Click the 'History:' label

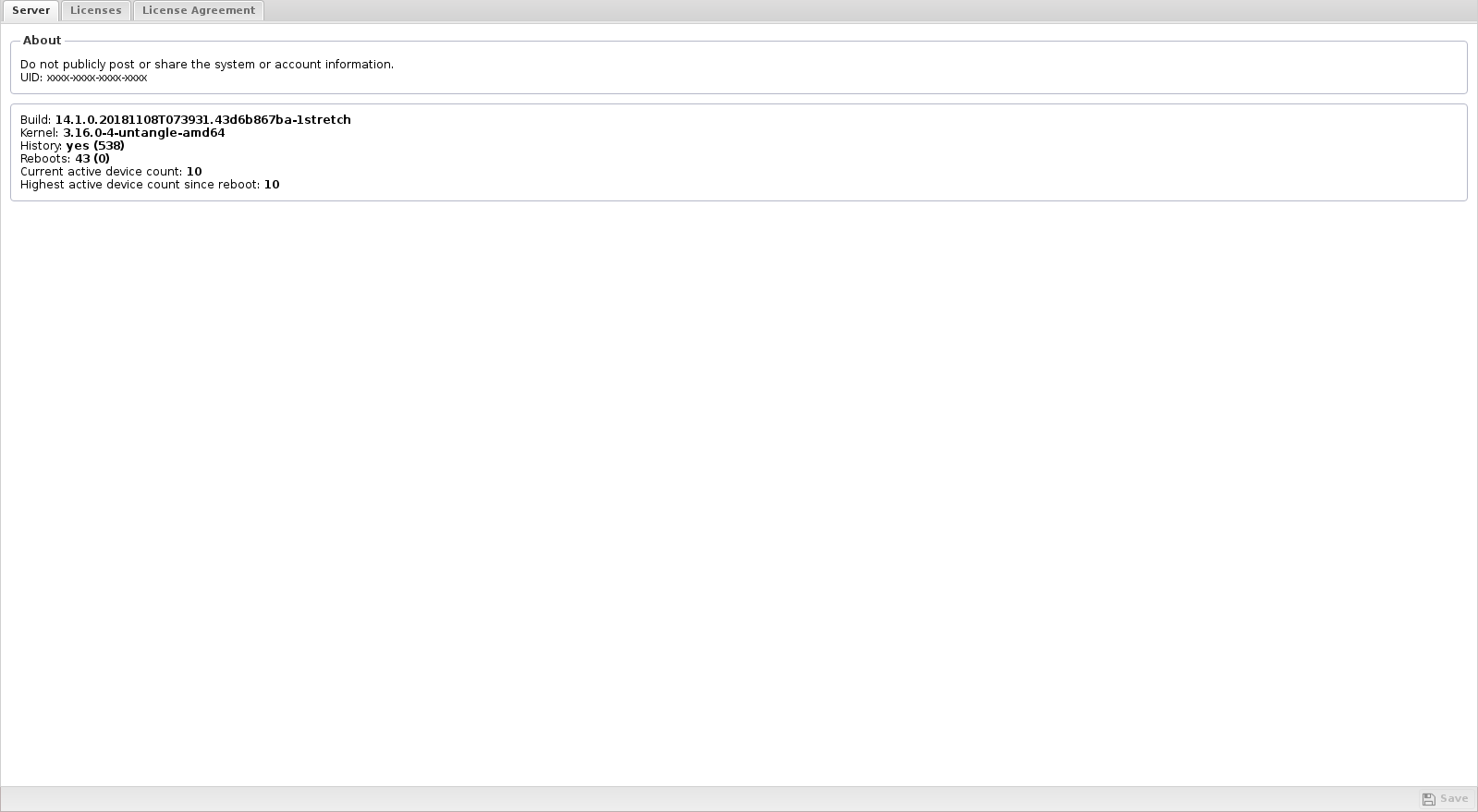pyautogui.click(x=42, y=146)
